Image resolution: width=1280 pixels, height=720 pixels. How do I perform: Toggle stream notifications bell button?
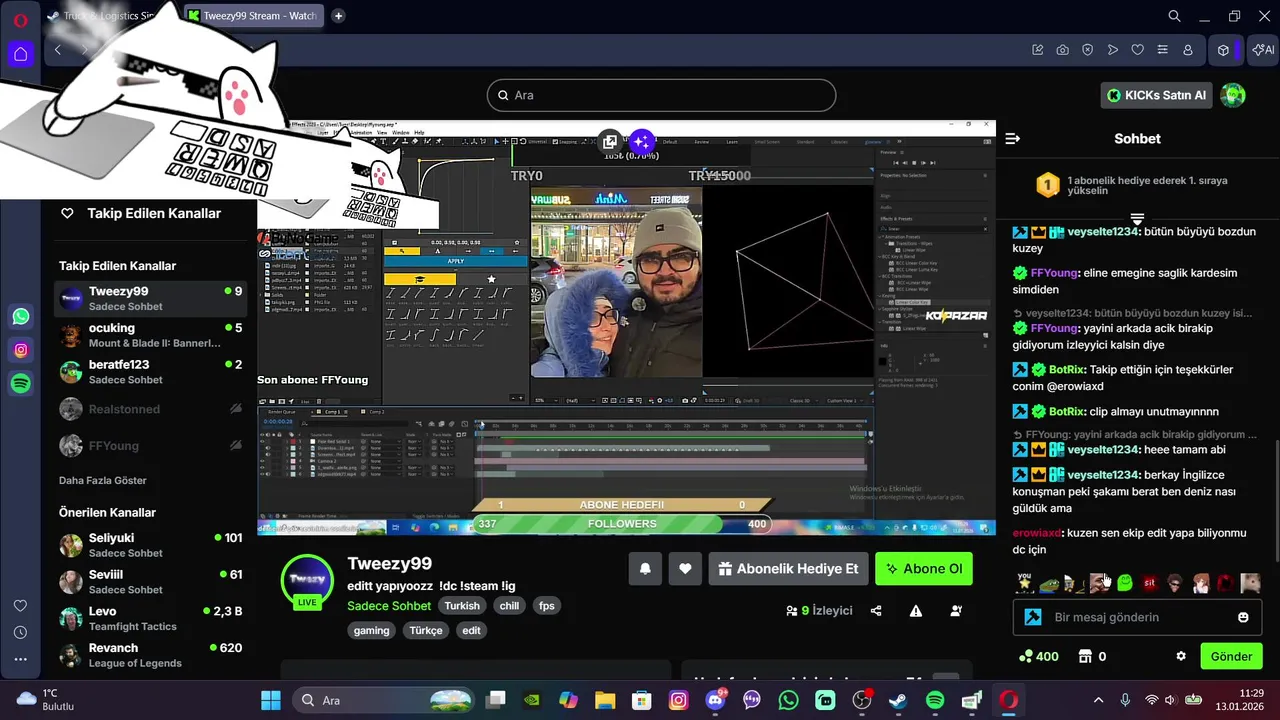pyautogui.click(x=645, y=569)
